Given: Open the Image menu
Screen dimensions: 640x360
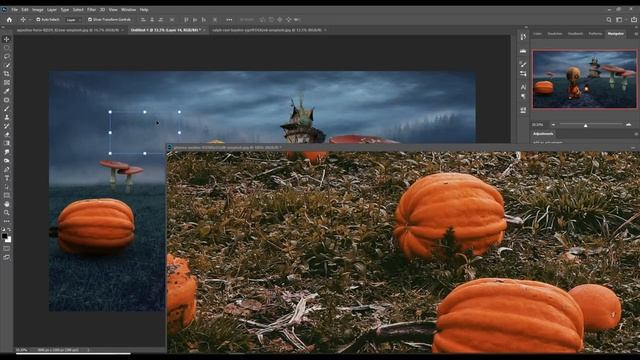Looking at the screenshot, I should coord(38,9).
